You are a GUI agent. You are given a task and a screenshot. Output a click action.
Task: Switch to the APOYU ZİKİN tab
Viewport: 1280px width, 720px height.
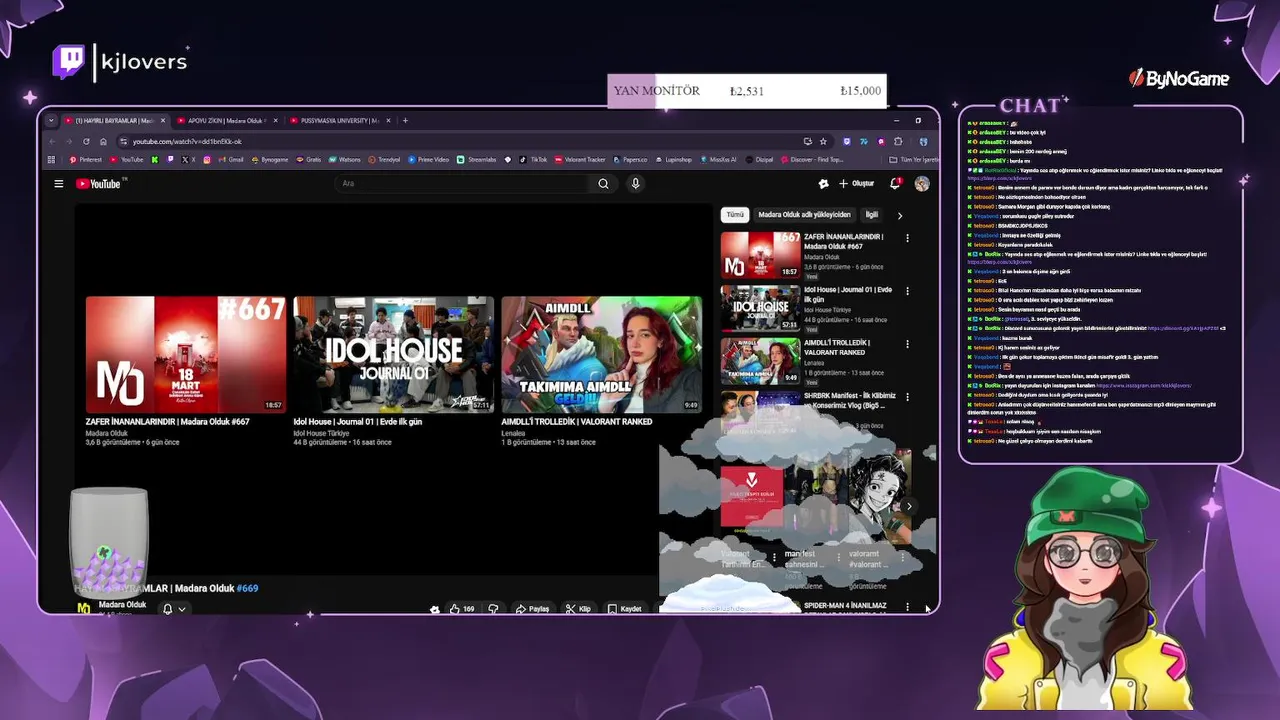point(226,121)
